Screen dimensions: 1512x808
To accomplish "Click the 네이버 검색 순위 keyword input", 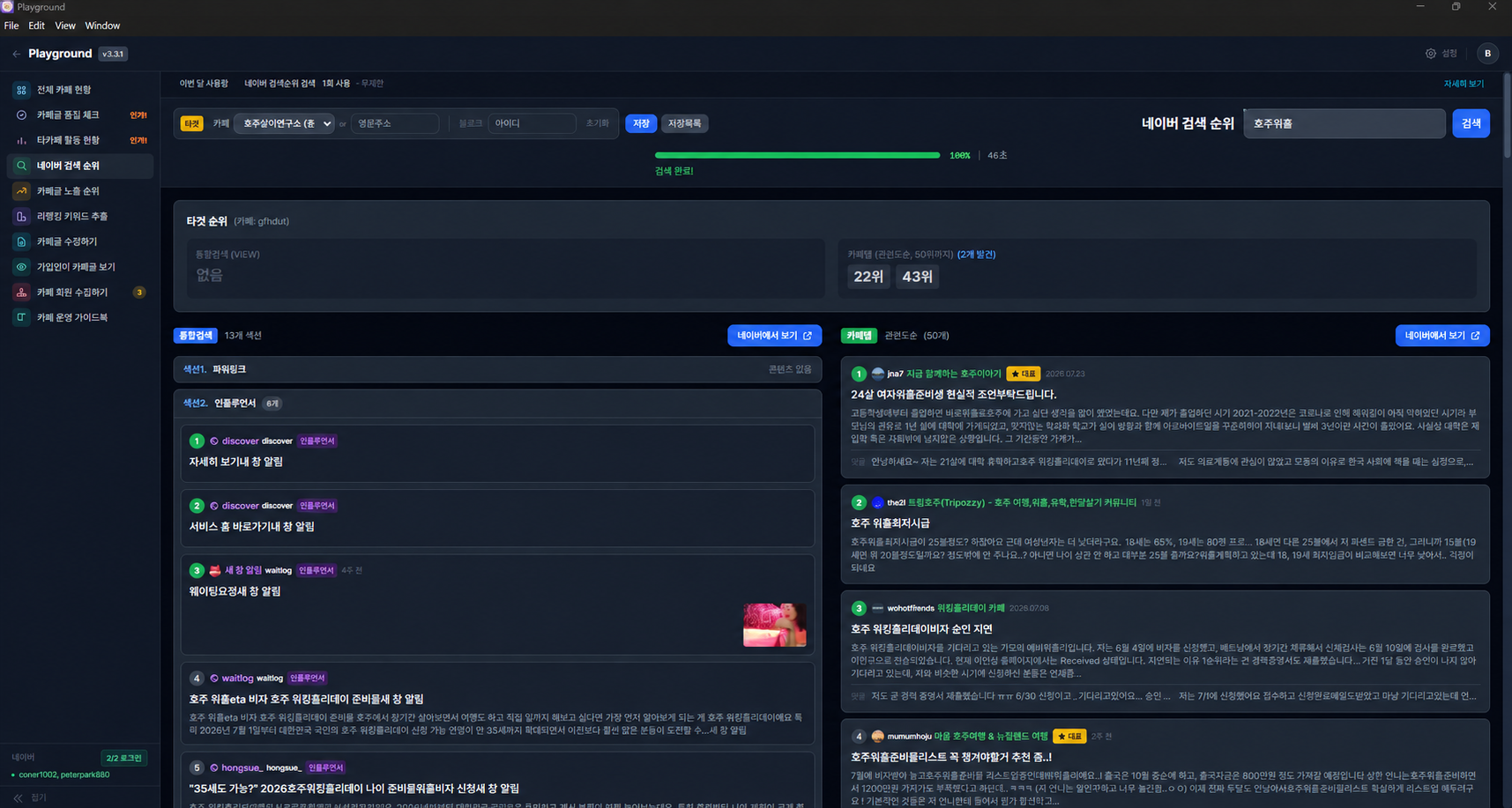I will tap(1344, 123).
